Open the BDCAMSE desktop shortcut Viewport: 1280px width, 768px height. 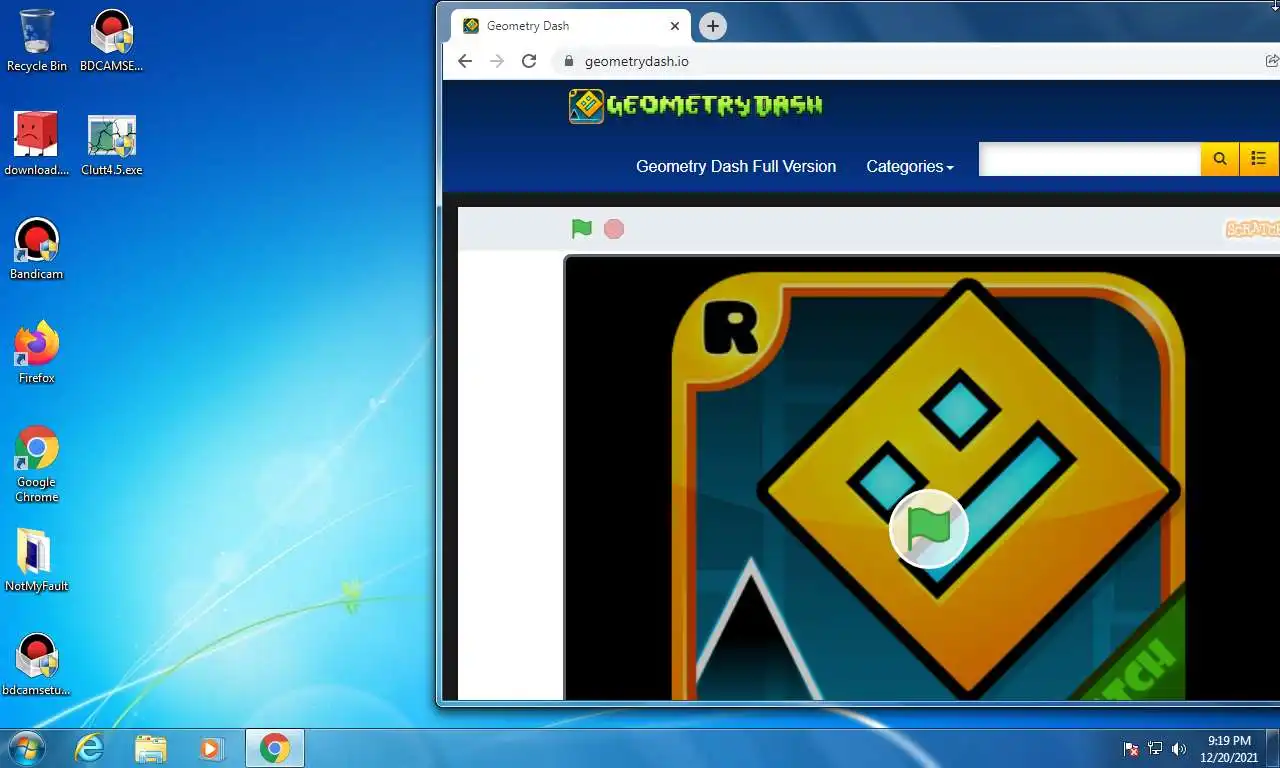coord(111,40)
